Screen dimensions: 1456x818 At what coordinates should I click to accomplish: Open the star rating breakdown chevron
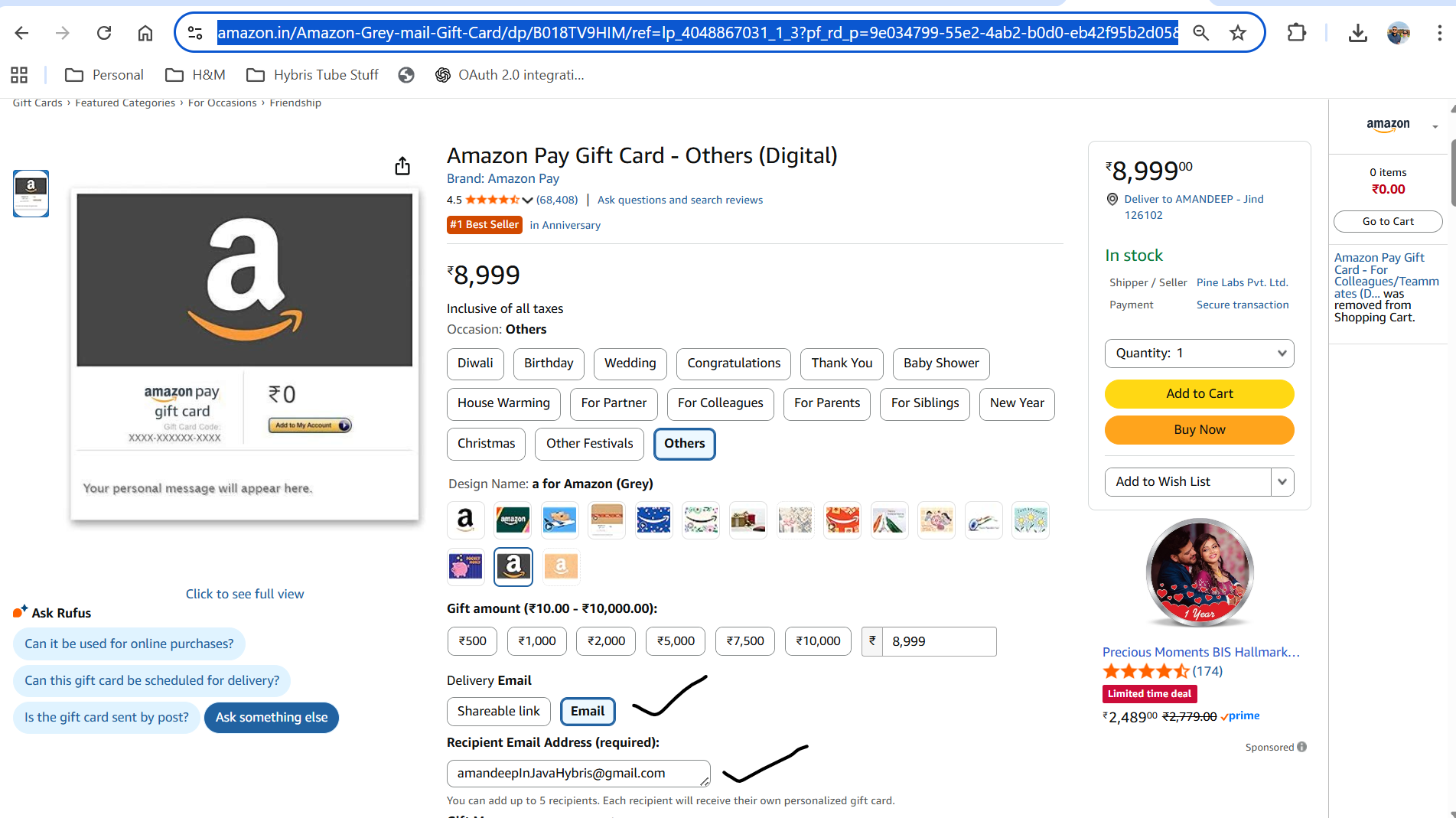[529, 200]
